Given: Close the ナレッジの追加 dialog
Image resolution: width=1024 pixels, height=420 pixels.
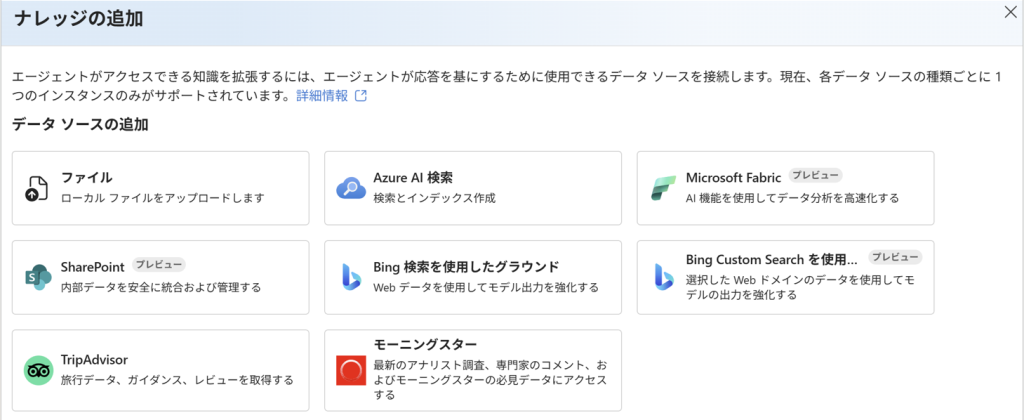Looking at the screenshot, I should pos(1010,14).
